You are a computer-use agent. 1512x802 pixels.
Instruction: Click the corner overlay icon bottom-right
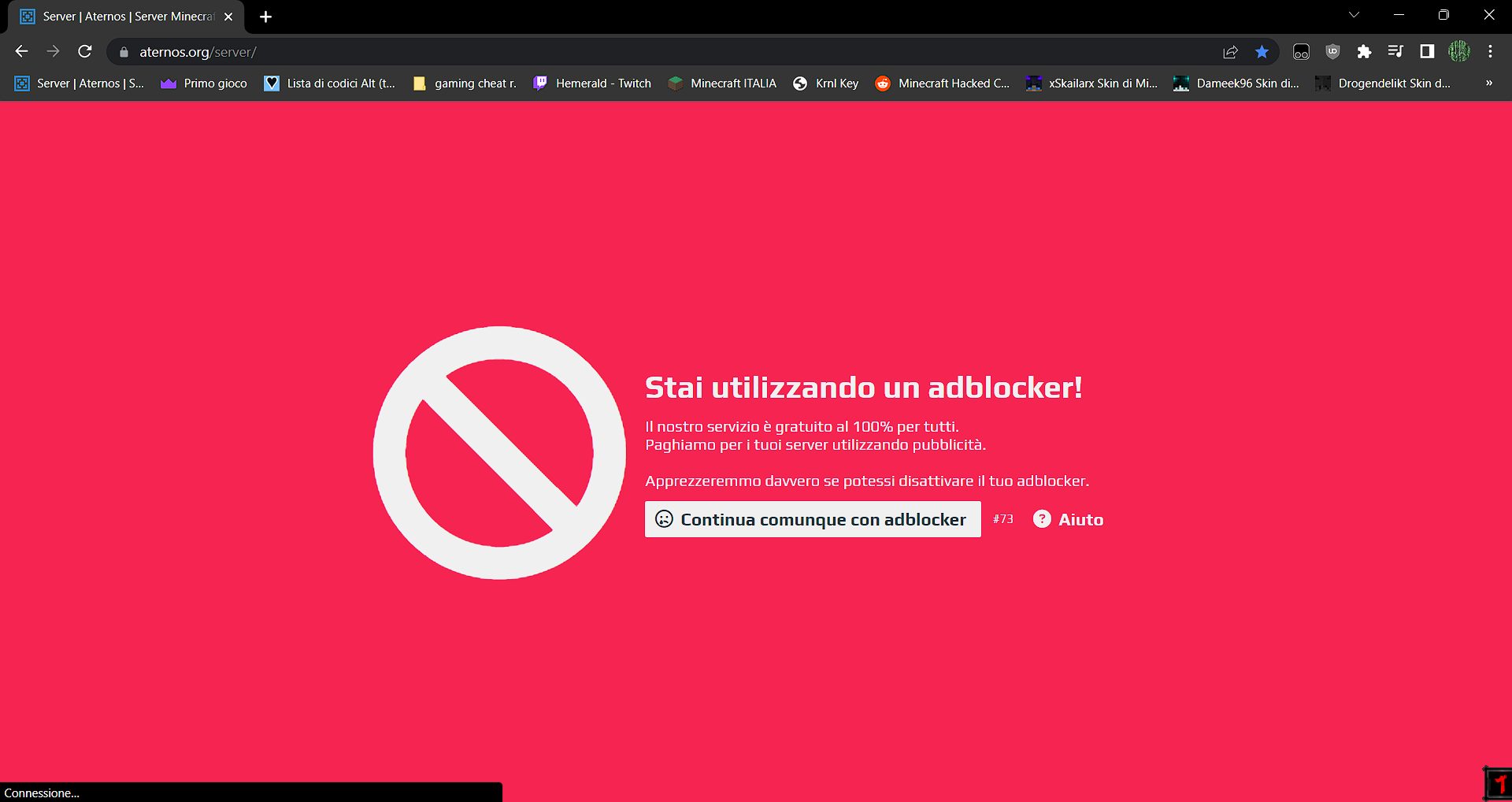pos(1497,783)
